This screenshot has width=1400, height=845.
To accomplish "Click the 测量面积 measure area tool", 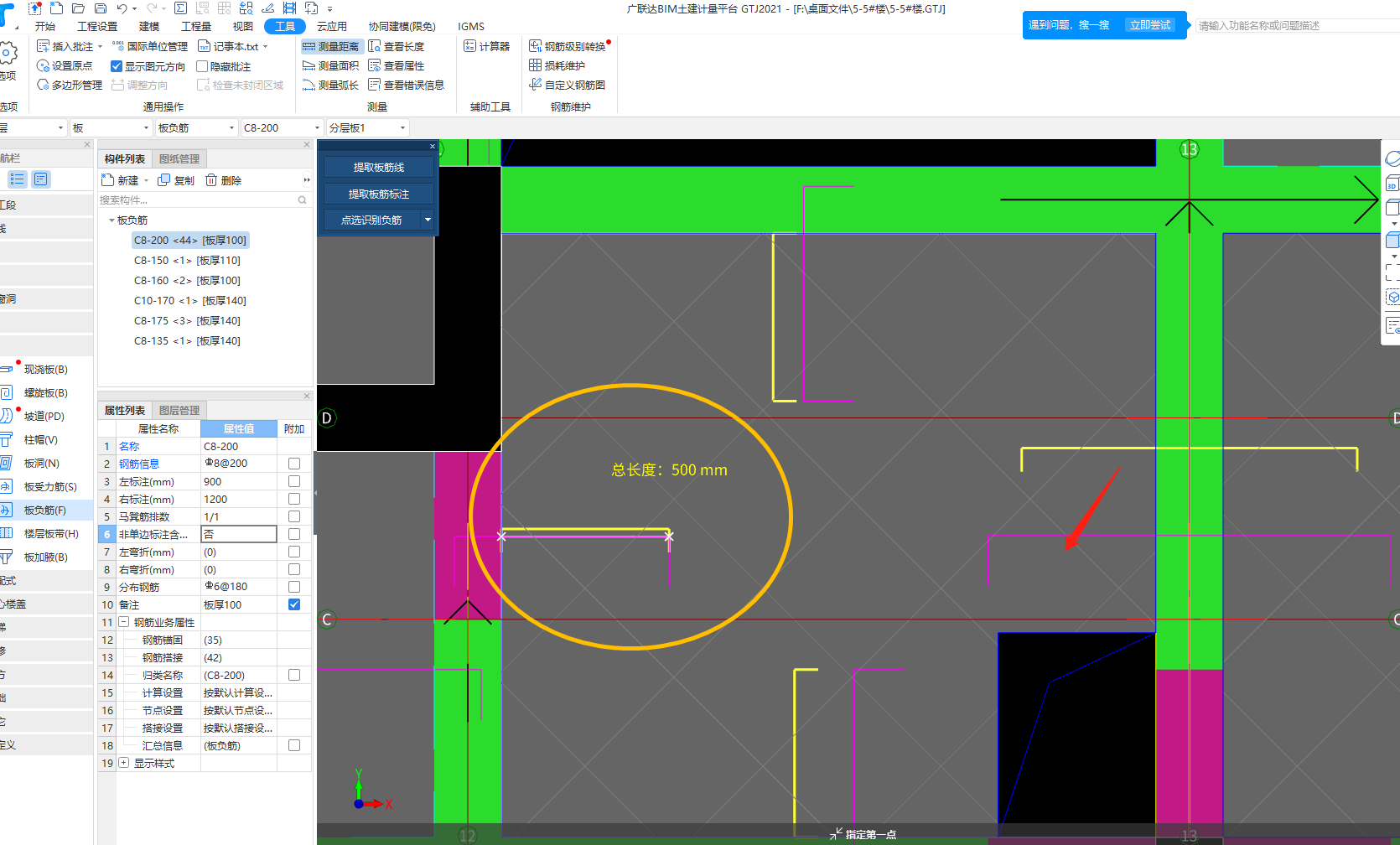I will click(331, 65).
